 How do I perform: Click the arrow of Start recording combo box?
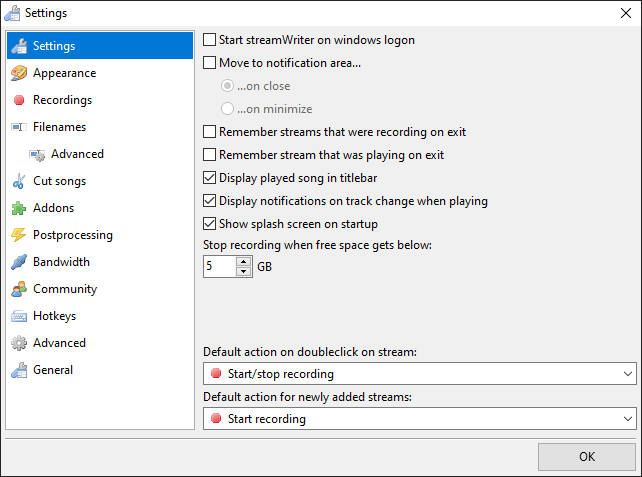(x=628, y=418)
